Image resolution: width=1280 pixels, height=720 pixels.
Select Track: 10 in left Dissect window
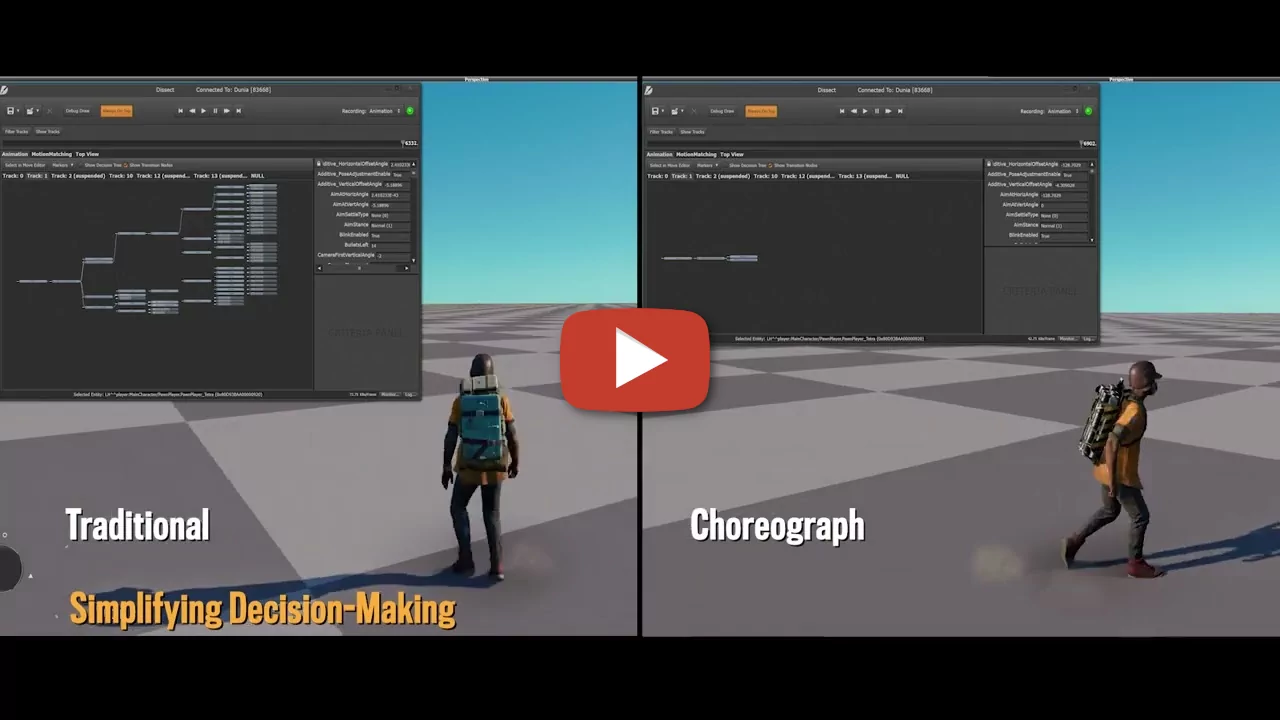(x=121, y=176)
